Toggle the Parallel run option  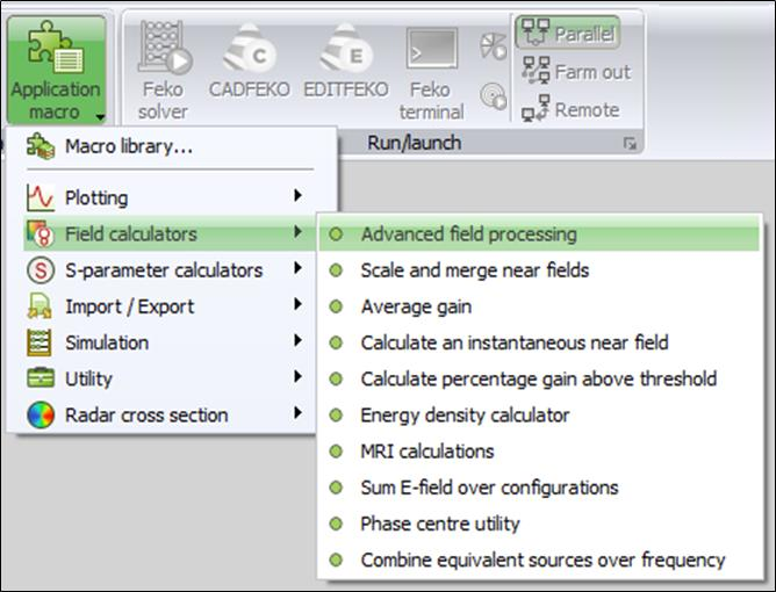(567, 34)
